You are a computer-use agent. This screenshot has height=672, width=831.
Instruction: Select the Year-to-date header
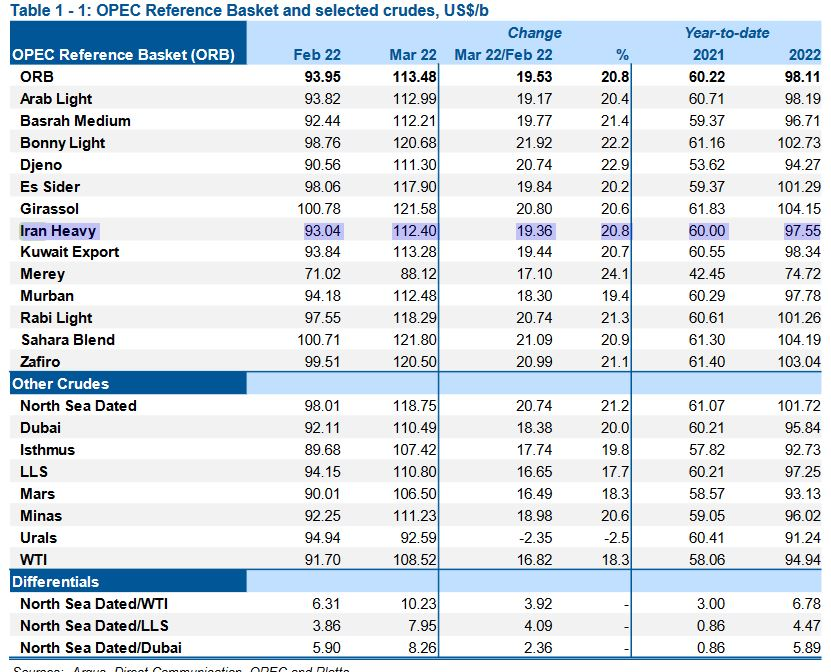click(726, 33)
